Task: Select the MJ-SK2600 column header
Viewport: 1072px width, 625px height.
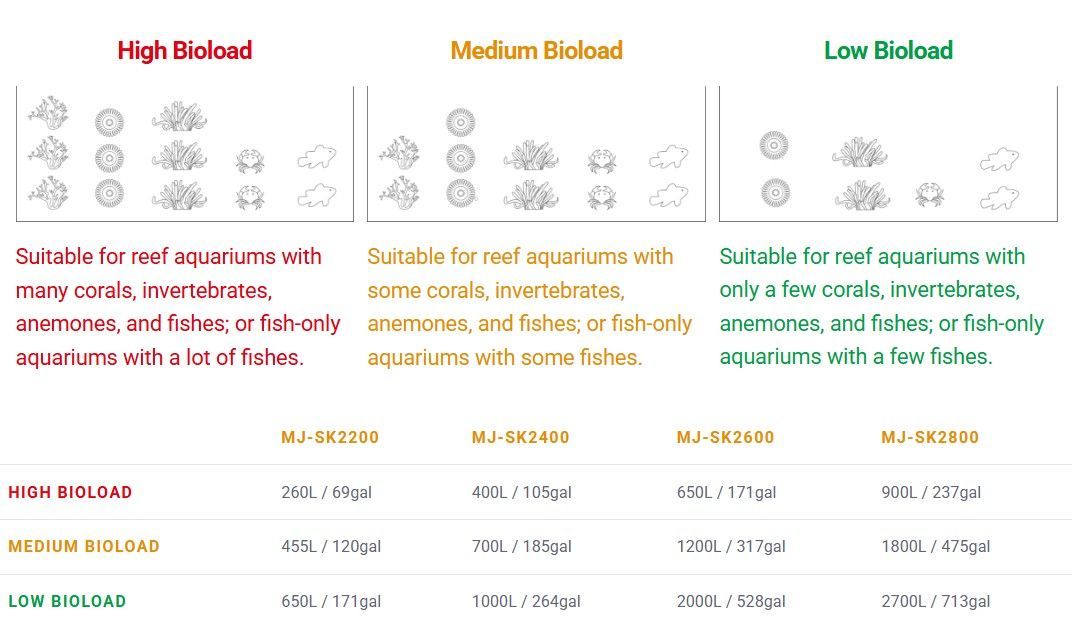Action: [725, 437]
